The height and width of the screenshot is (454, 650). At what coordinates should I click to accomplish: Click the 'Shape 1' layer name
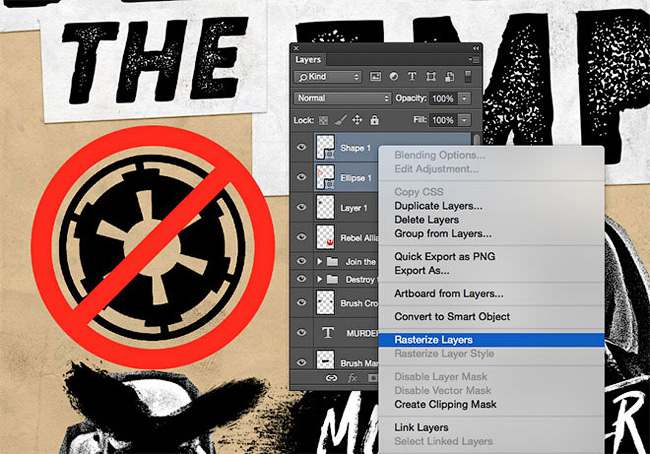tap(355, 148)
